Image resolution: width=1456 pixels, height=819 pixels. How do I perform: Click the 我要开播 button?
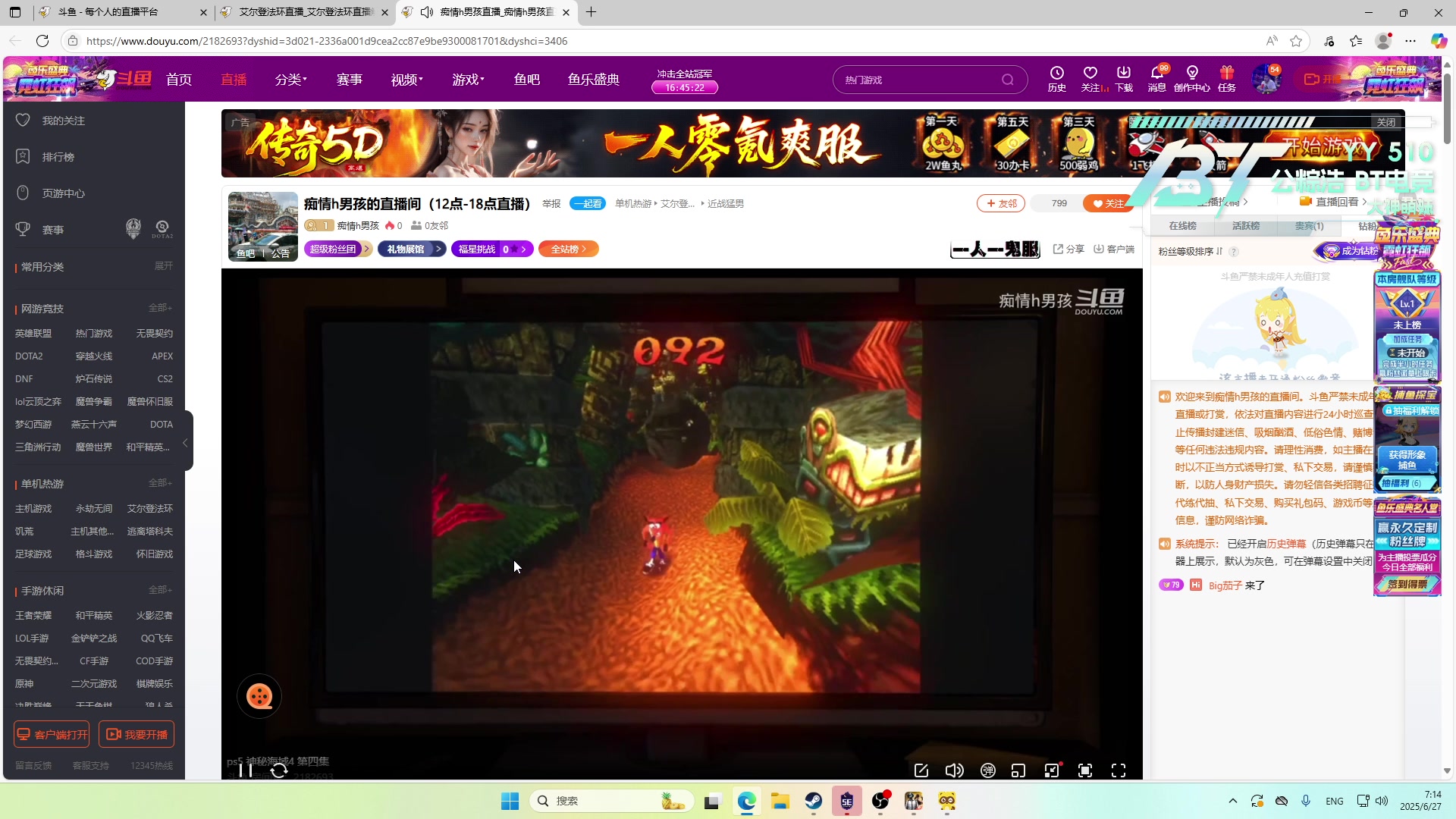pyautogui.click(x=136, y=734)
